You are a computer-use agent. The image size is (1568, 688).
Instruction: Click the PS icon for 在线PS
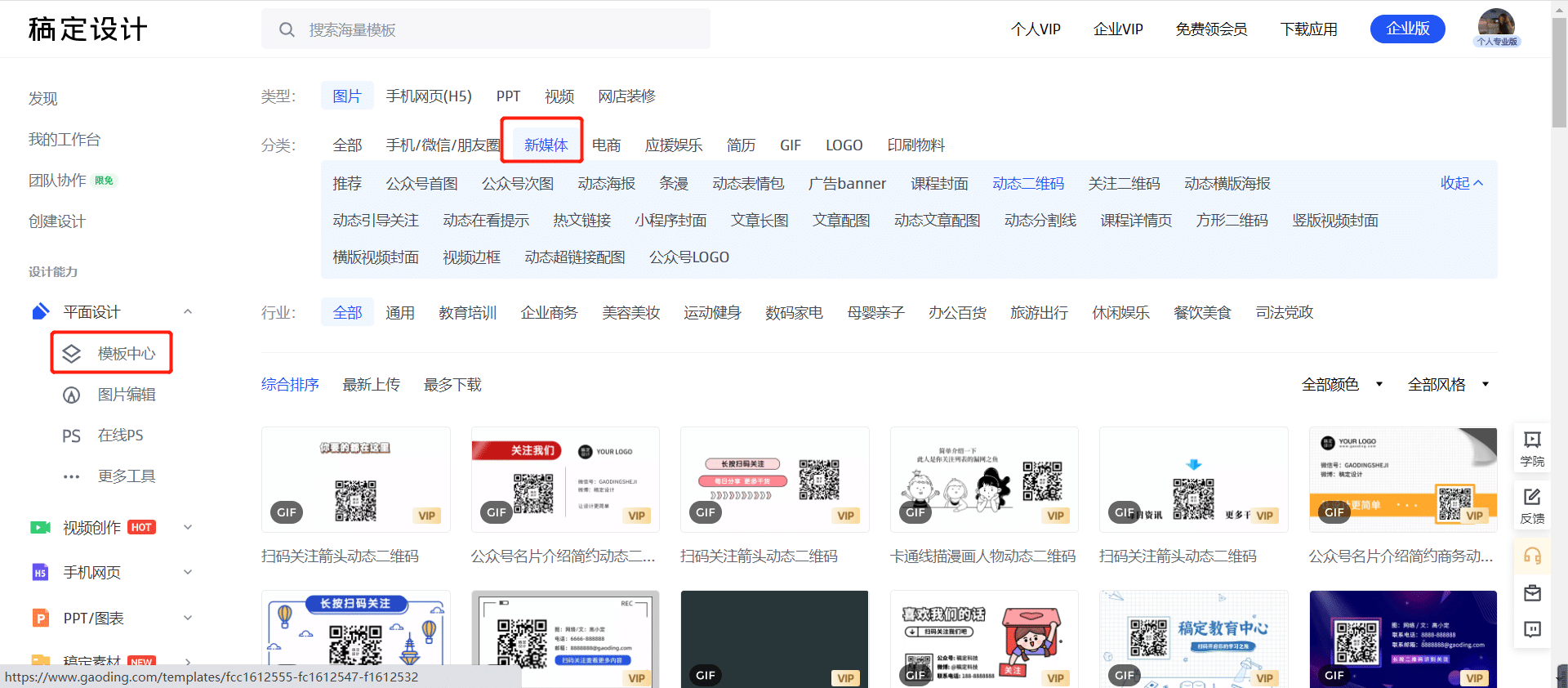point(72,436)
